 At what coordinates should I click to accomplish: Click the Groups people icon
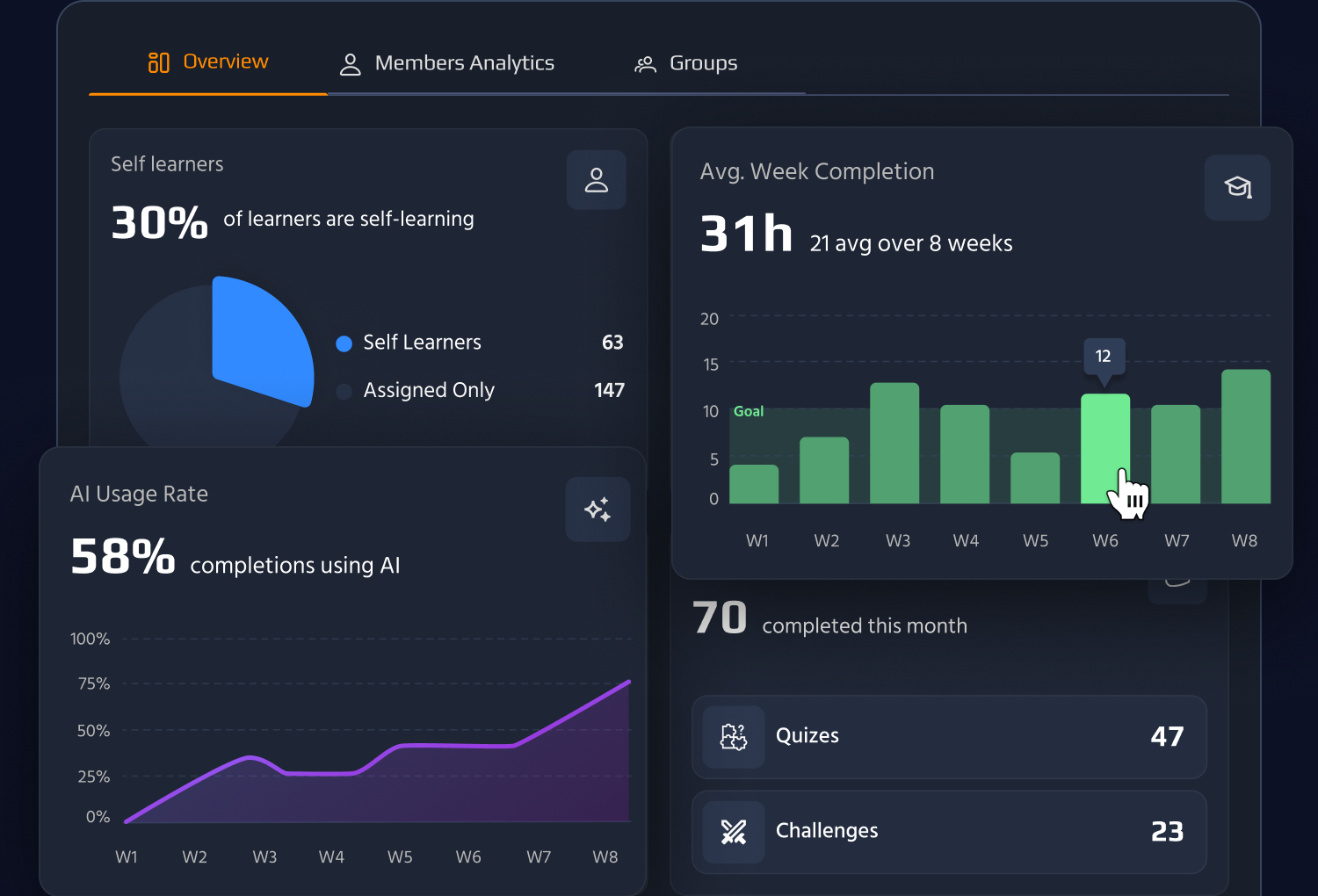646,64
